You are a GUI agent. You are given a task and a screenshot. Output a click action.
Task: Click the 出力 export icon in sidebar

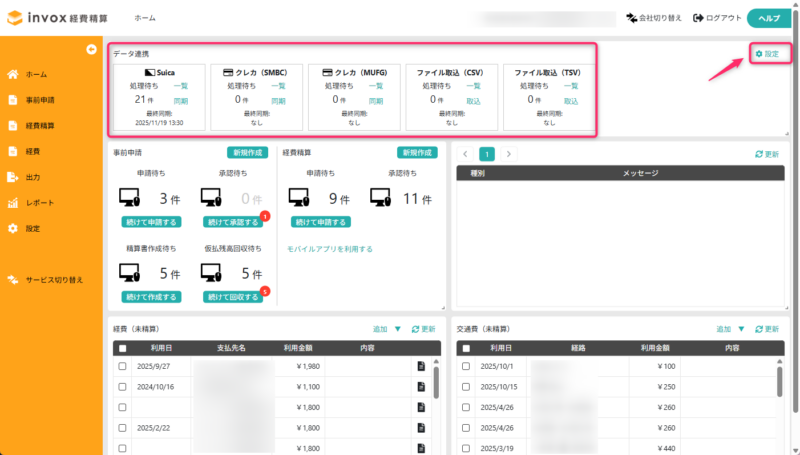[x=13, y=177]
